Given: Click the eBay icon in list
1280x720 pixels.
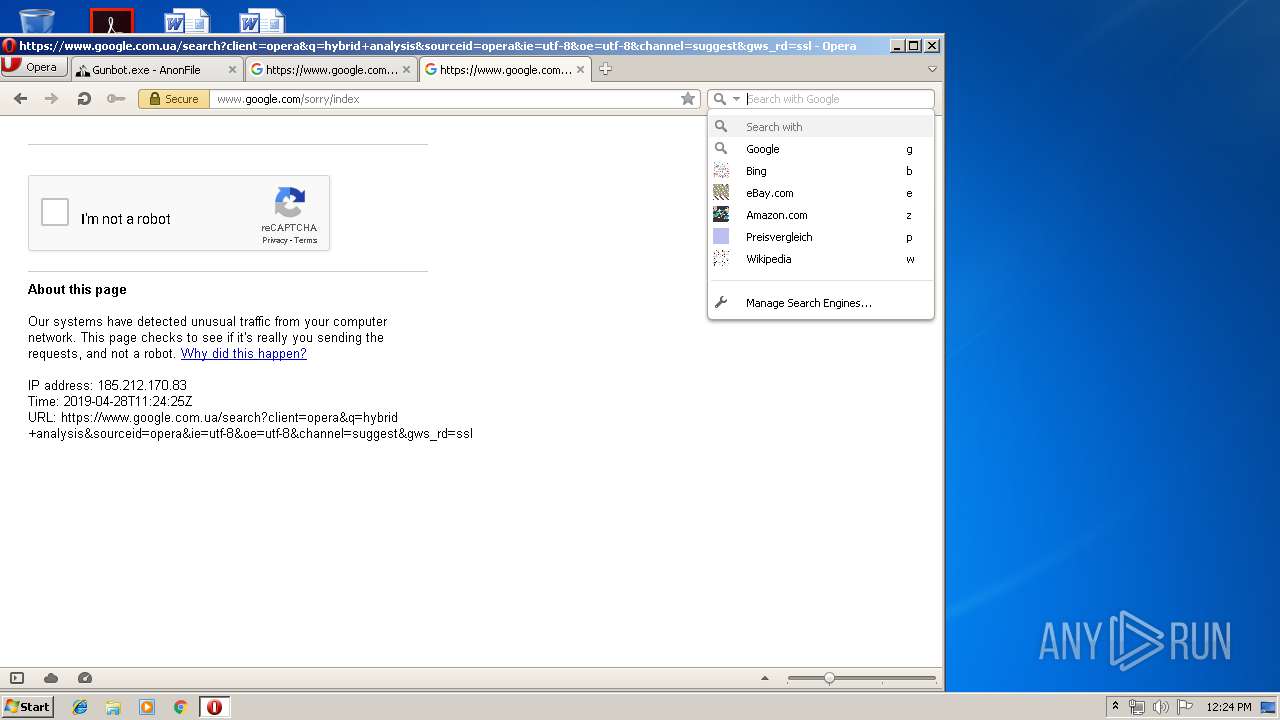Looking at the screenshot, I should tap(721, 193).
